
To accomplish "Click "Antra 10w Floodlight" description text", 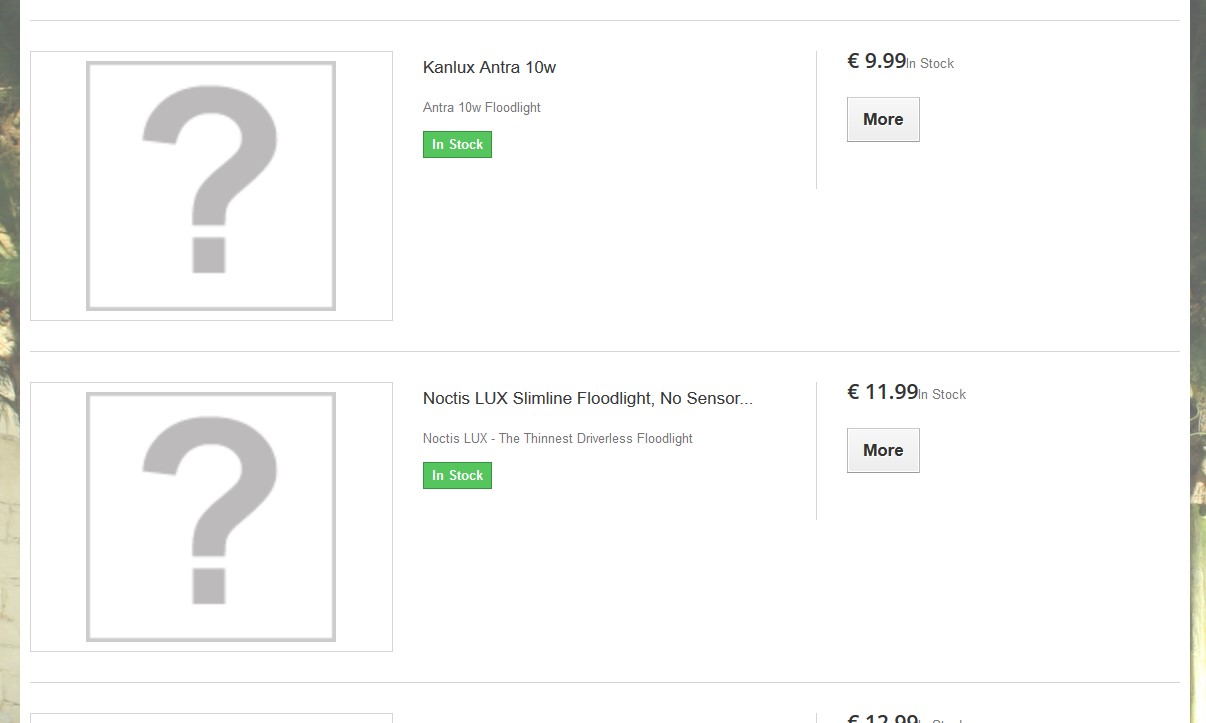I will 482,107.
